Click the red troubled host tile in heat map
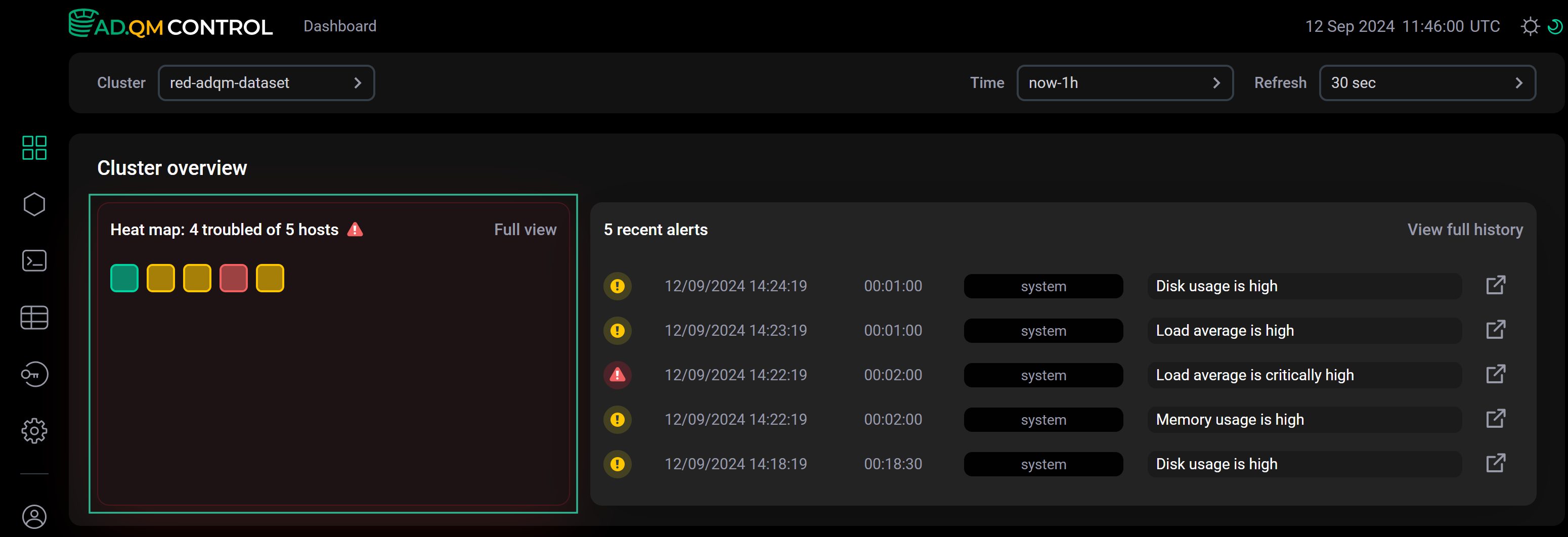Screen dimensions: 1568x537 [x=233, y=278]
